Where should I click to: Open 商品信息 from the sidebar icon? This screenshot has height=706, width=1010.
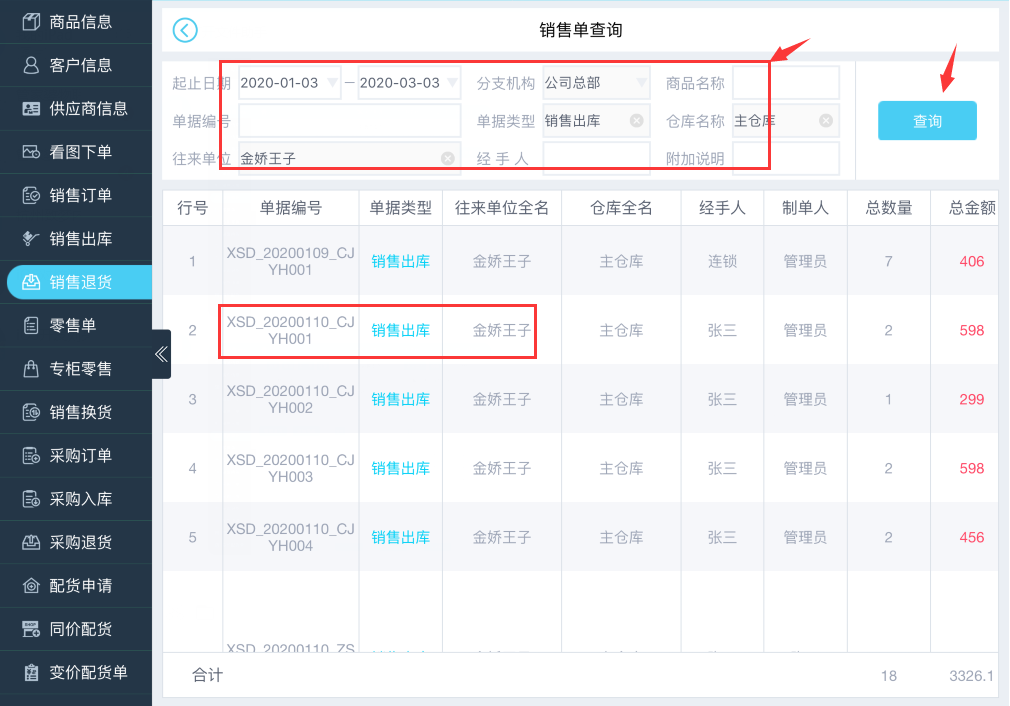click(31, 22)
